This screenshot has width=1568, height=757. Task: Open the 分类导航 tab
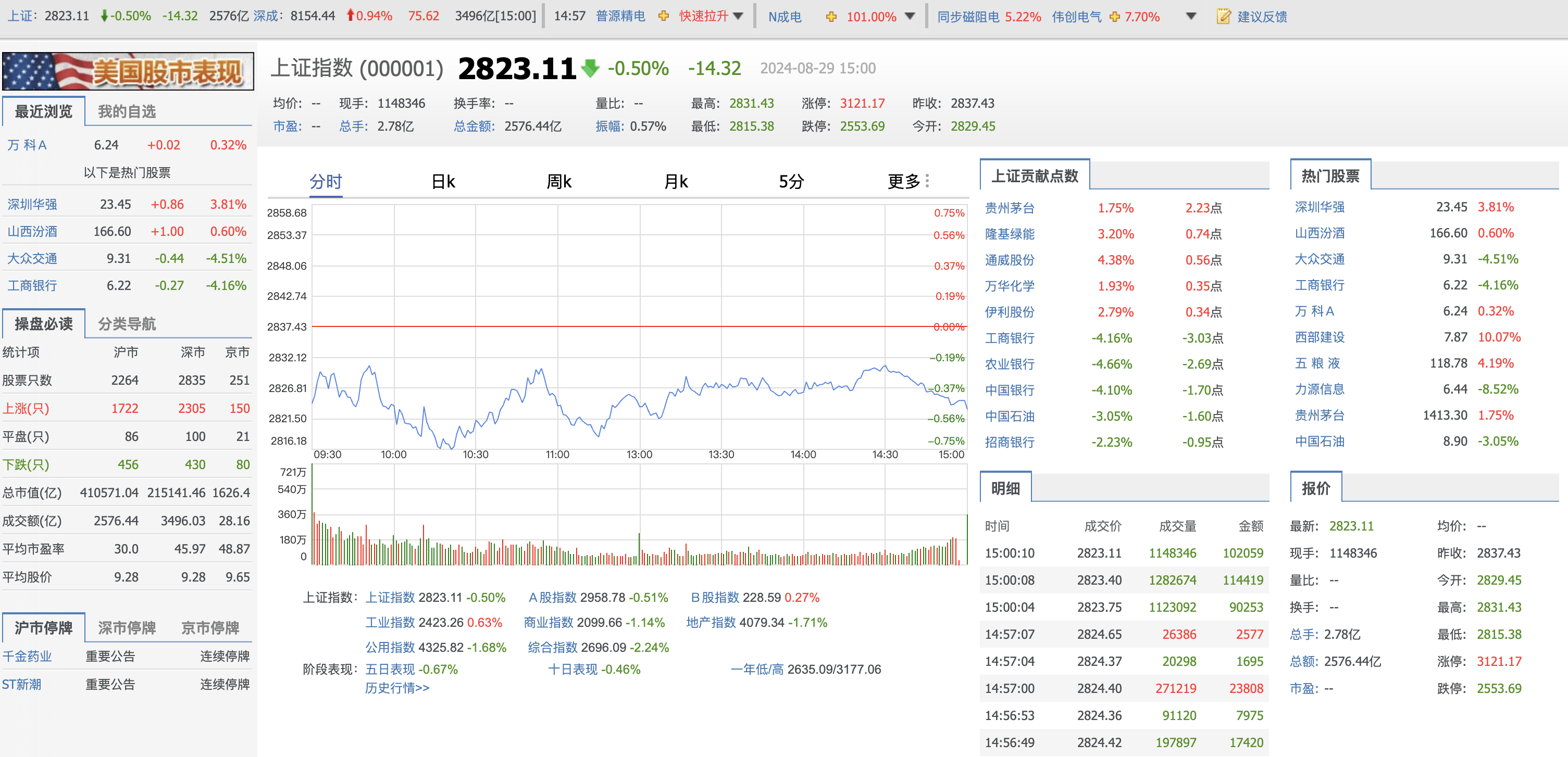127,324
